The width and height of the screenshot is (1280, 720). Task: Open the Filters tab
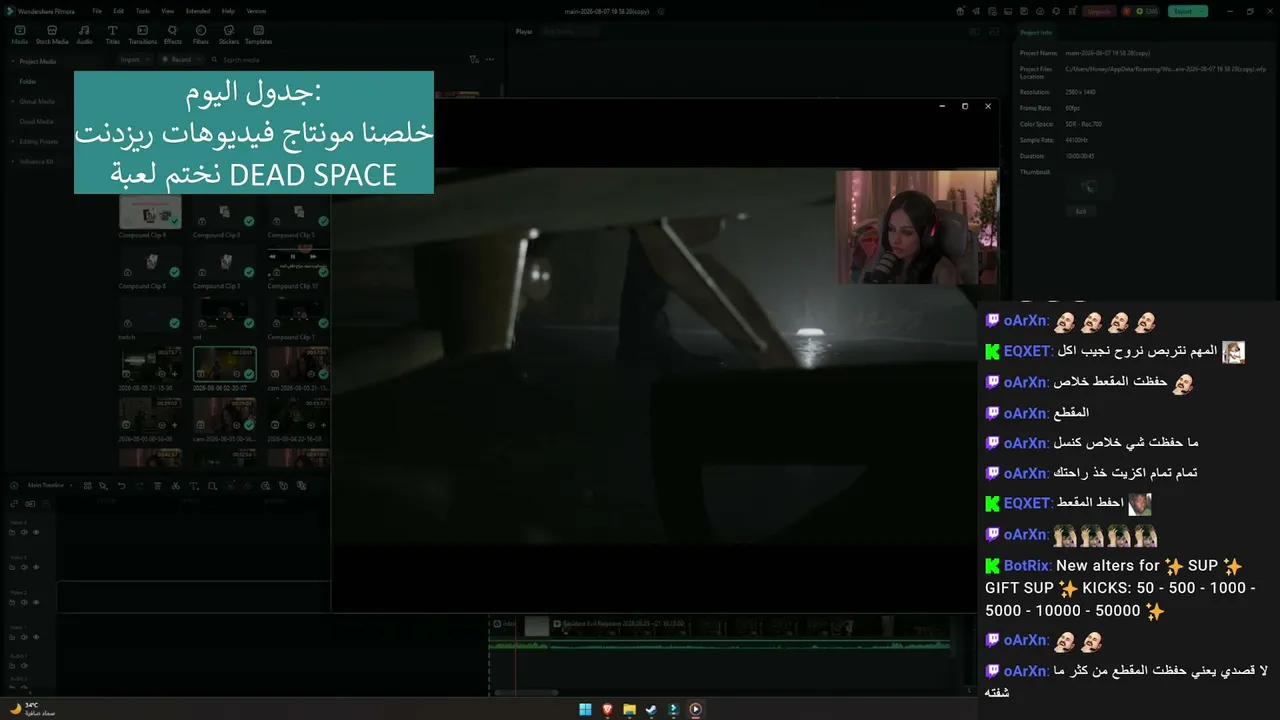(x=201, y=35)
